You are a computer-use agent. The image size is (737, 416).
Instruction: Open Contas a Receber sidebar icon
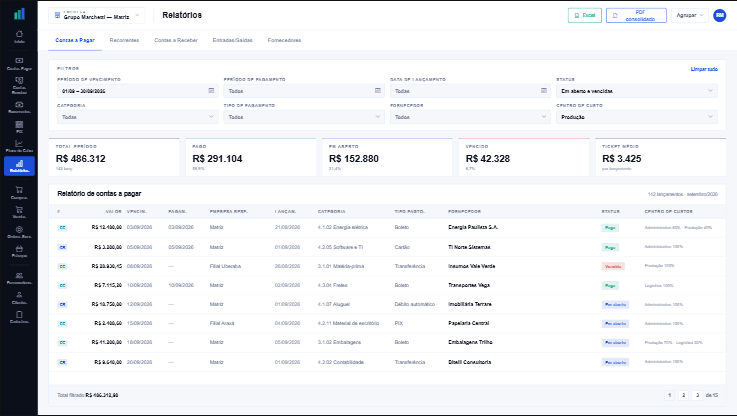click(19, 85)
